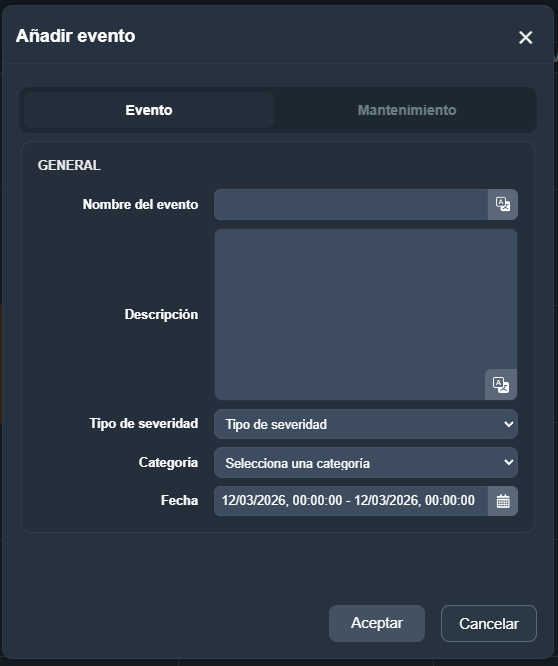Viewport: 558px width, 666px height.
Task: Open the calendar picker beside Fecha
Action: [503, 501]
